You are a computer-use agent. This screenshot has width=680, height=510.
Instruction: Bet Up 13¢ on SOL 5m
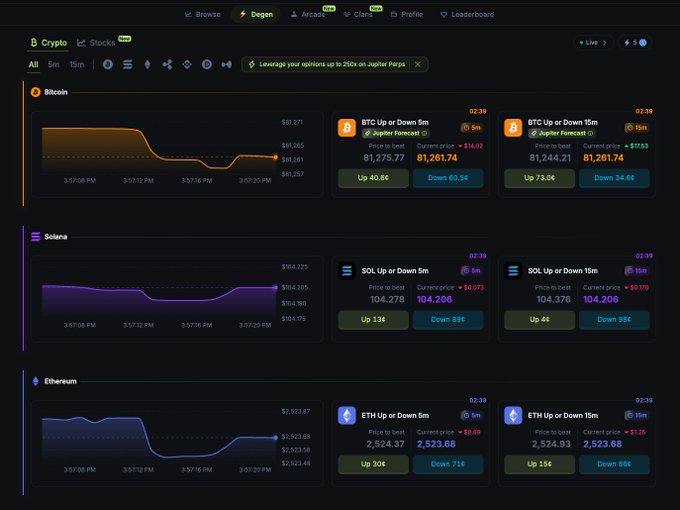point(373,320)
